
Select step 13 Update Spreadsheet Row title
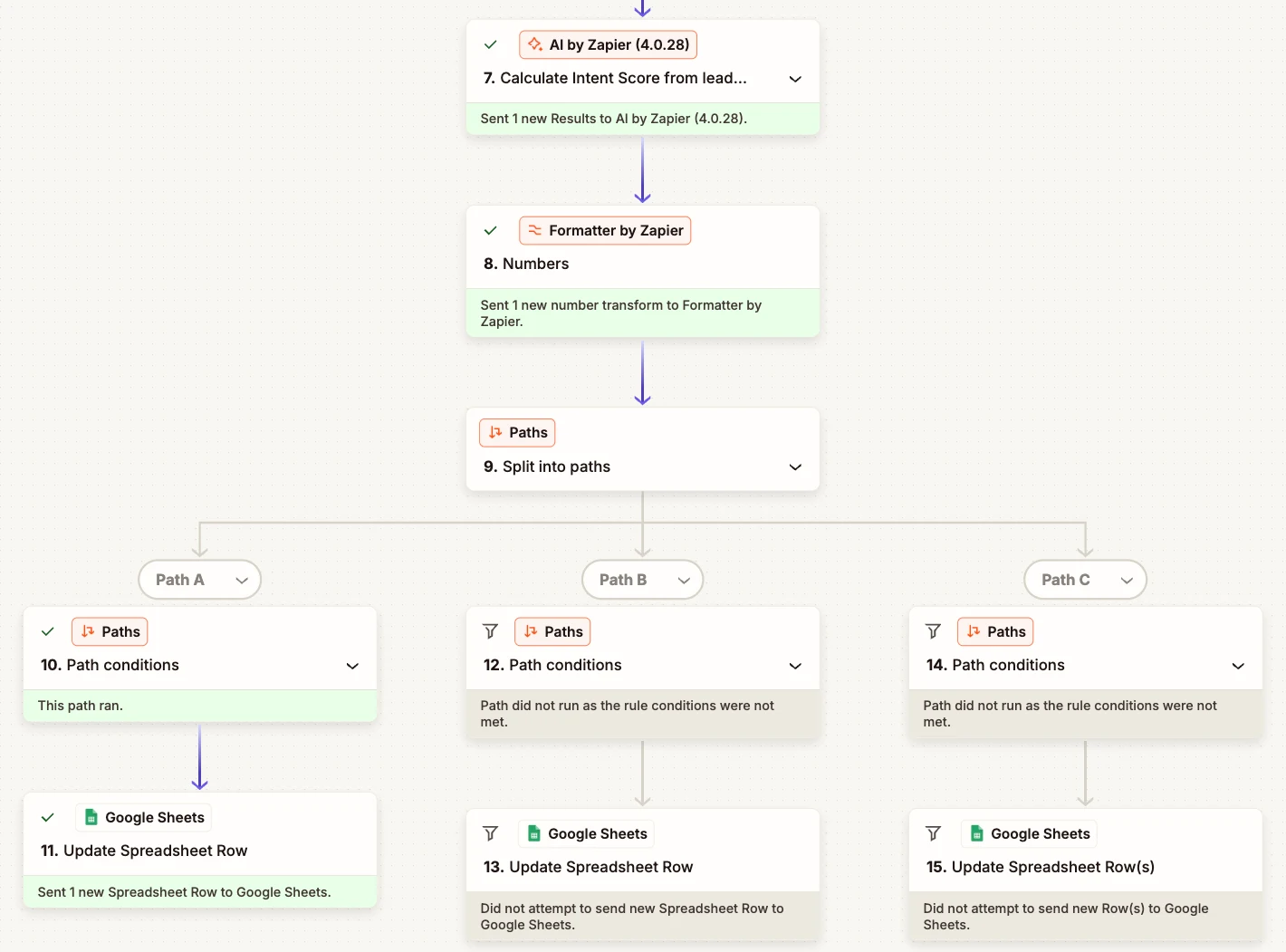pos(588,867)
